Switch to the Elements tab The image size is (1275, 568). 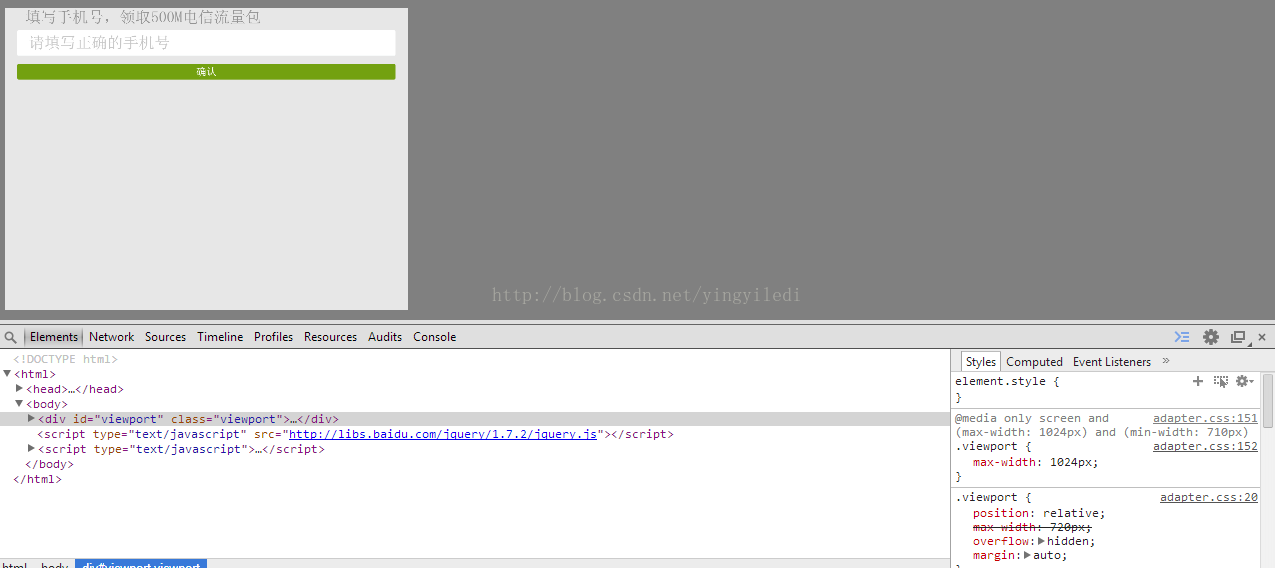tap(54, 337)
